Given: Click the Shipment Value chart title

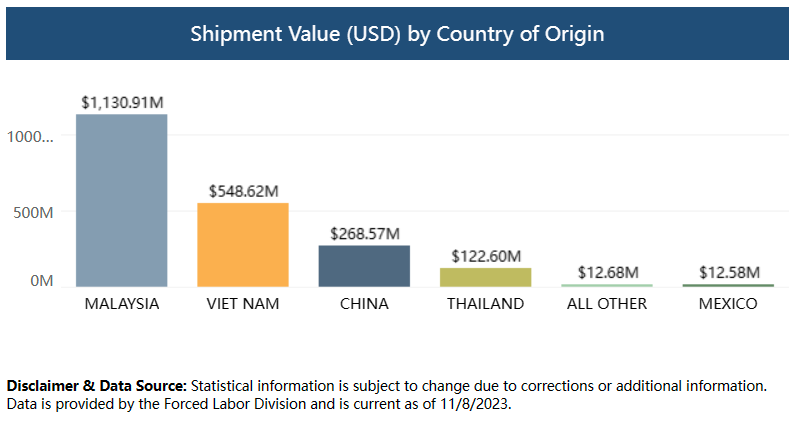Looking at the screenshot, I should 398,34.
